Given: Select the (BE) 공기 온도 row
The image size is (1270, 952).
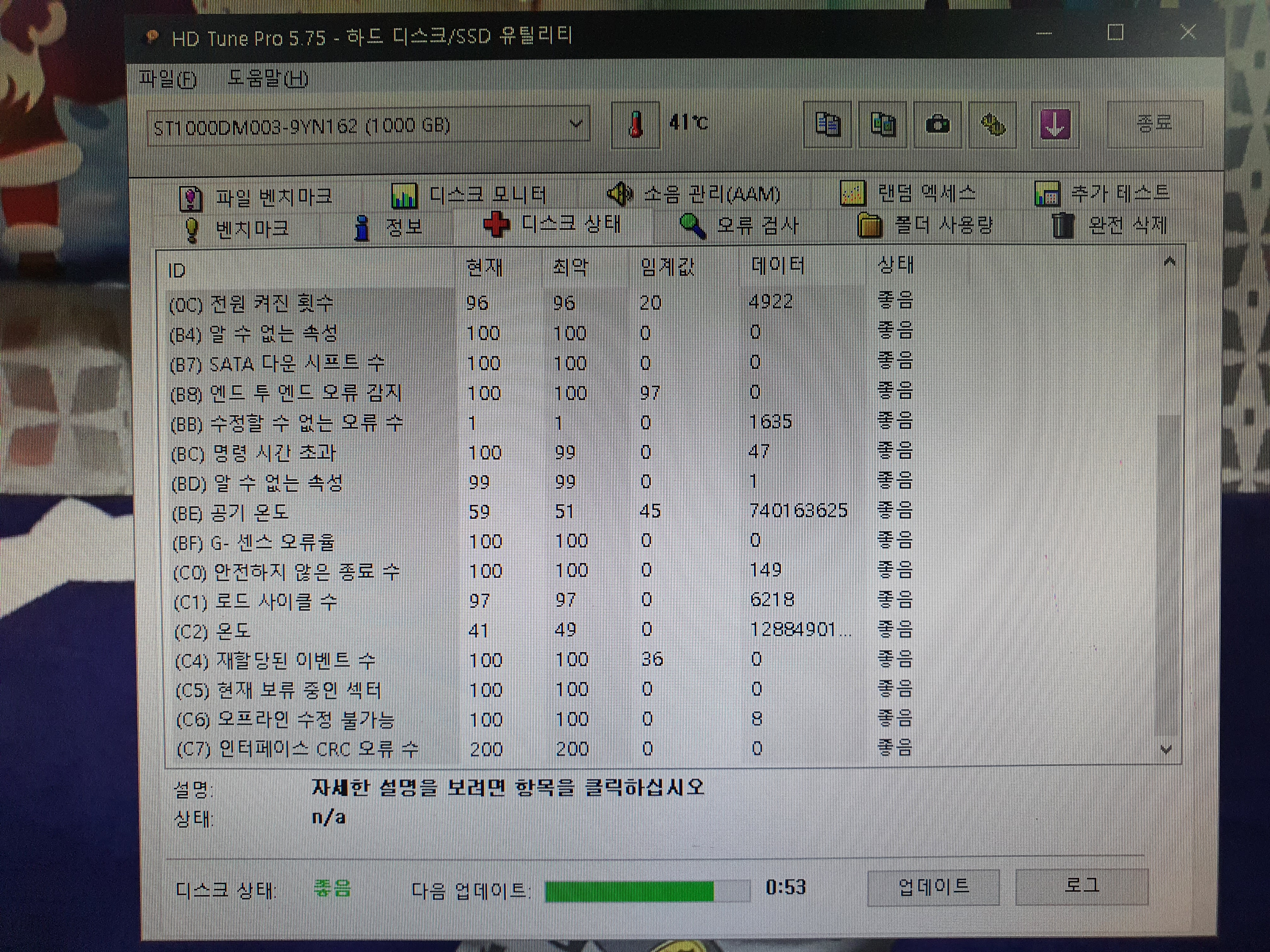Looking at the screenshot, I should [660, 512].
